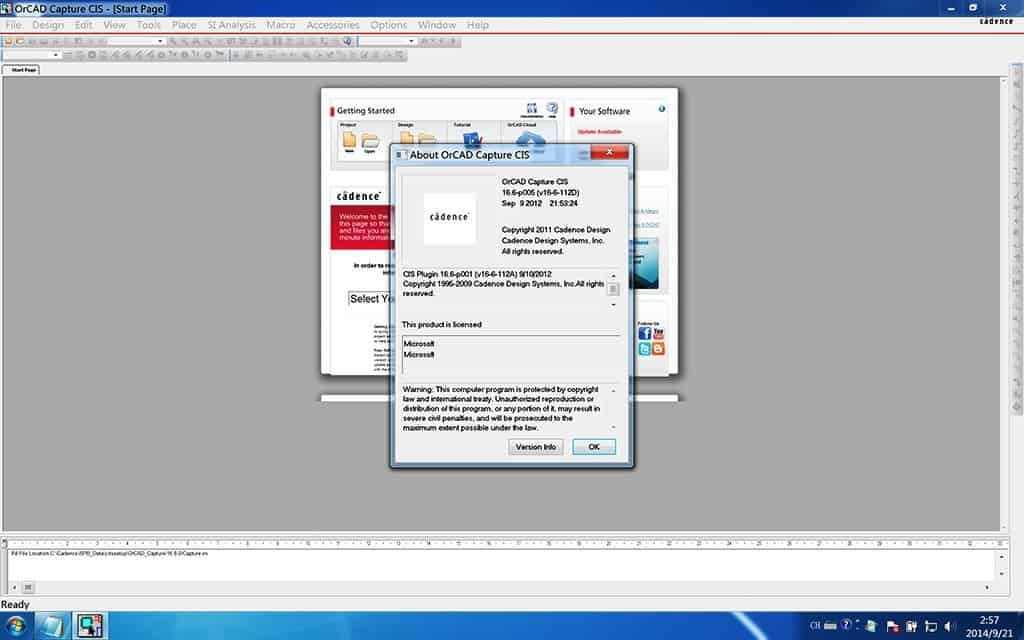
Task: Click the Your Software heading
Action: click(x=604, y=111)
